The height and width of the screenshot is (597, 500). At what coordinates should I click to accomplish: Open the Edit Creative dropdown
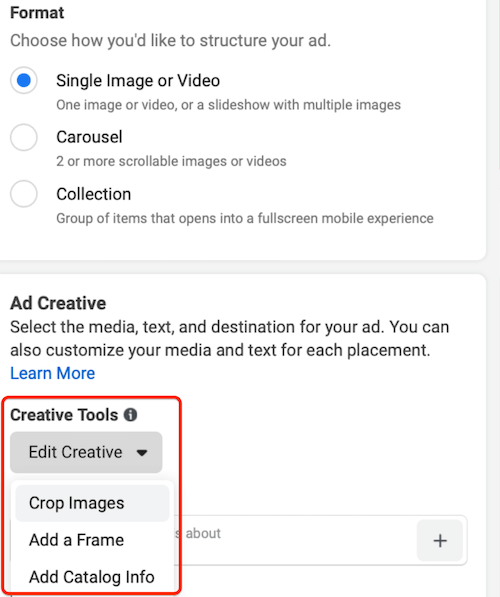pyautogui.click(x=86, y=452)
